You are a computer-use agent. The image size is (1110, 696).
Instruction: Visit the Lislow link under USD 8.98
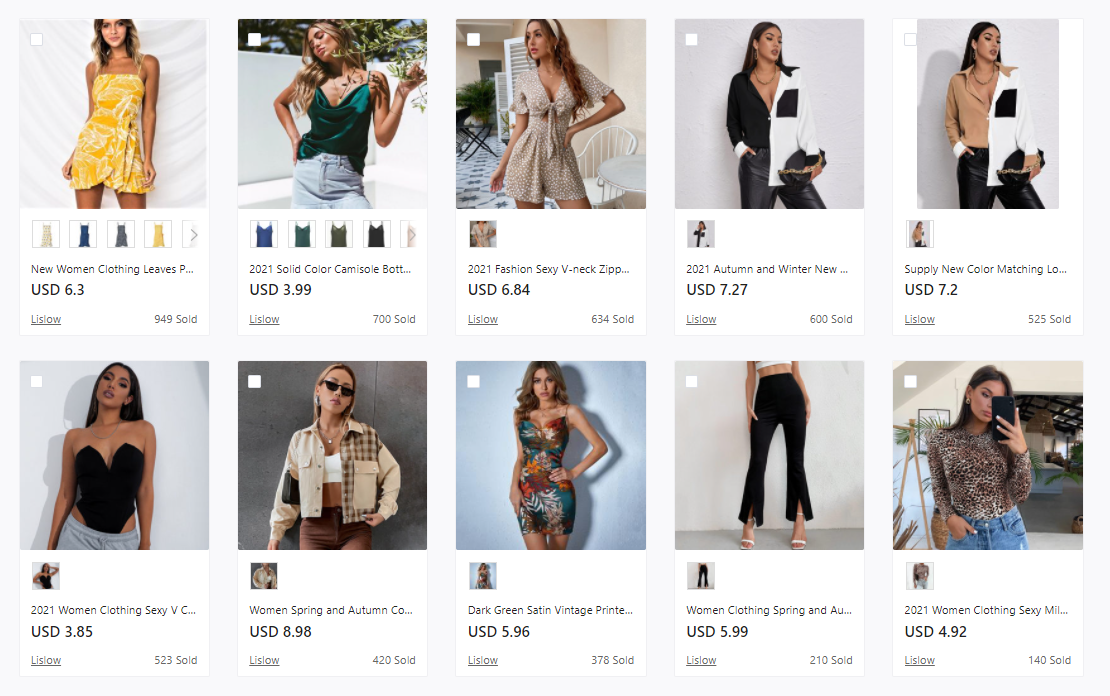[x=264, y=660]
